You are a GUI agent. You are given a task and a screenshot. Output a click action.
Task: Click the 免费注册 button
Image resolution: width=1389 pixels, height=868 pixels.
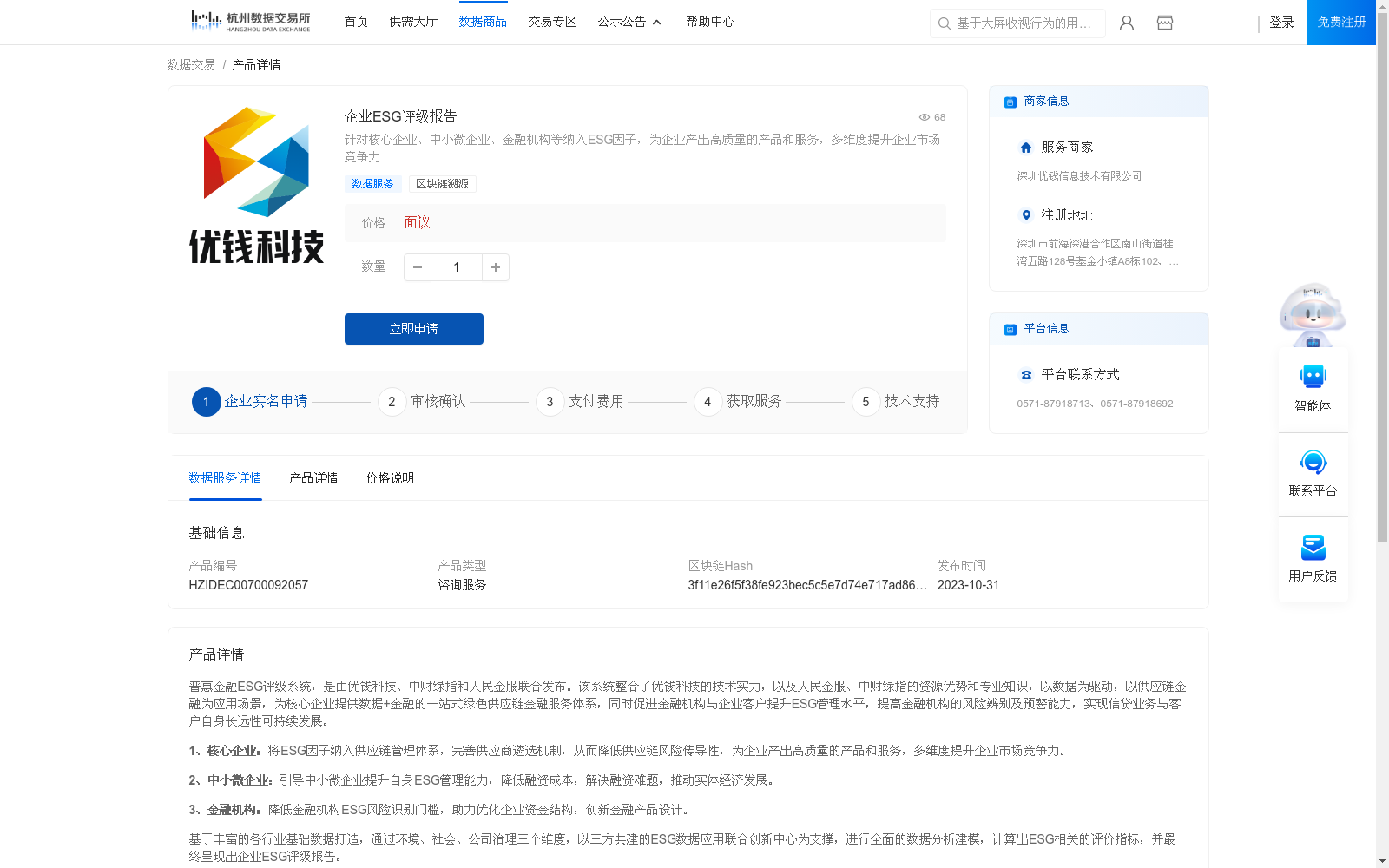tap(1341, 23)
